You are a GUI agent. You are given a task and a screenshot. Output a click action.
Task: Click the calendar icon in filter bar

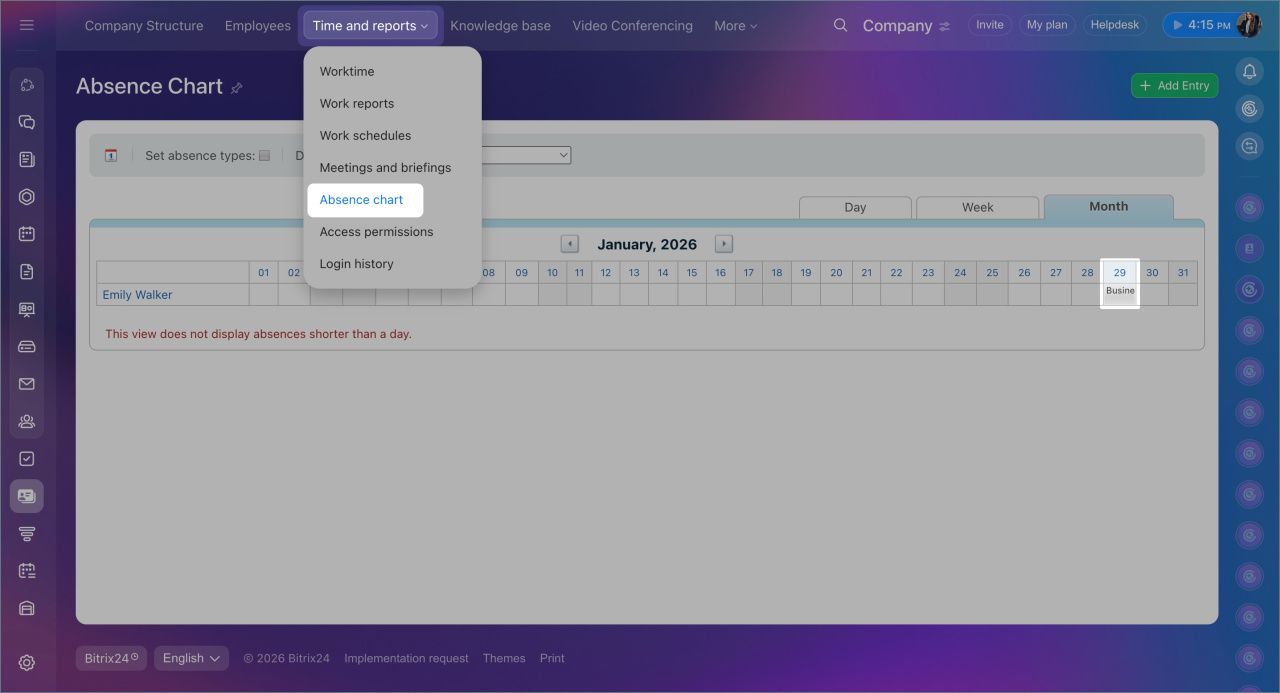(111, 155)
